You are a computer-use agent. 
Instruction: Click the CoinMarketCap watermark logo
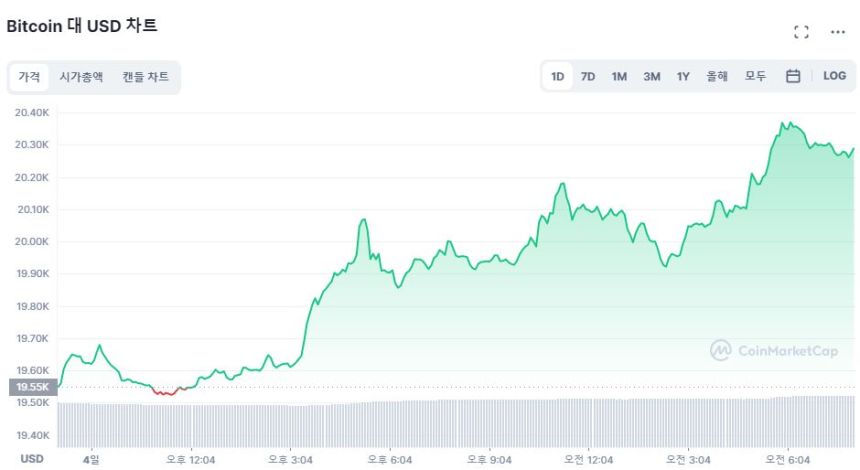(771, 350)
